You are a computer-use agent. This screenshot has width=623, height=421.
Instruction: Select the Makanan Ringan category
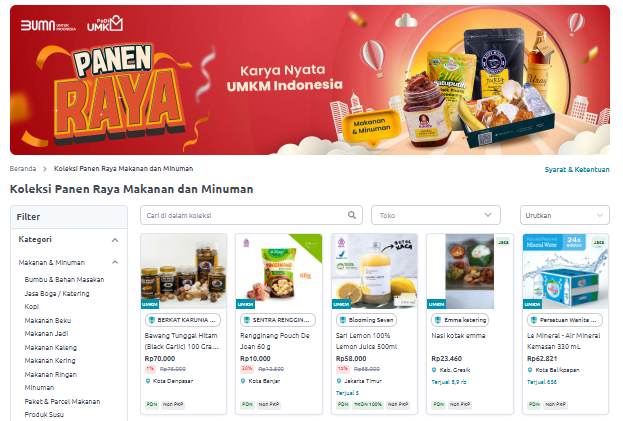point(51,374)
